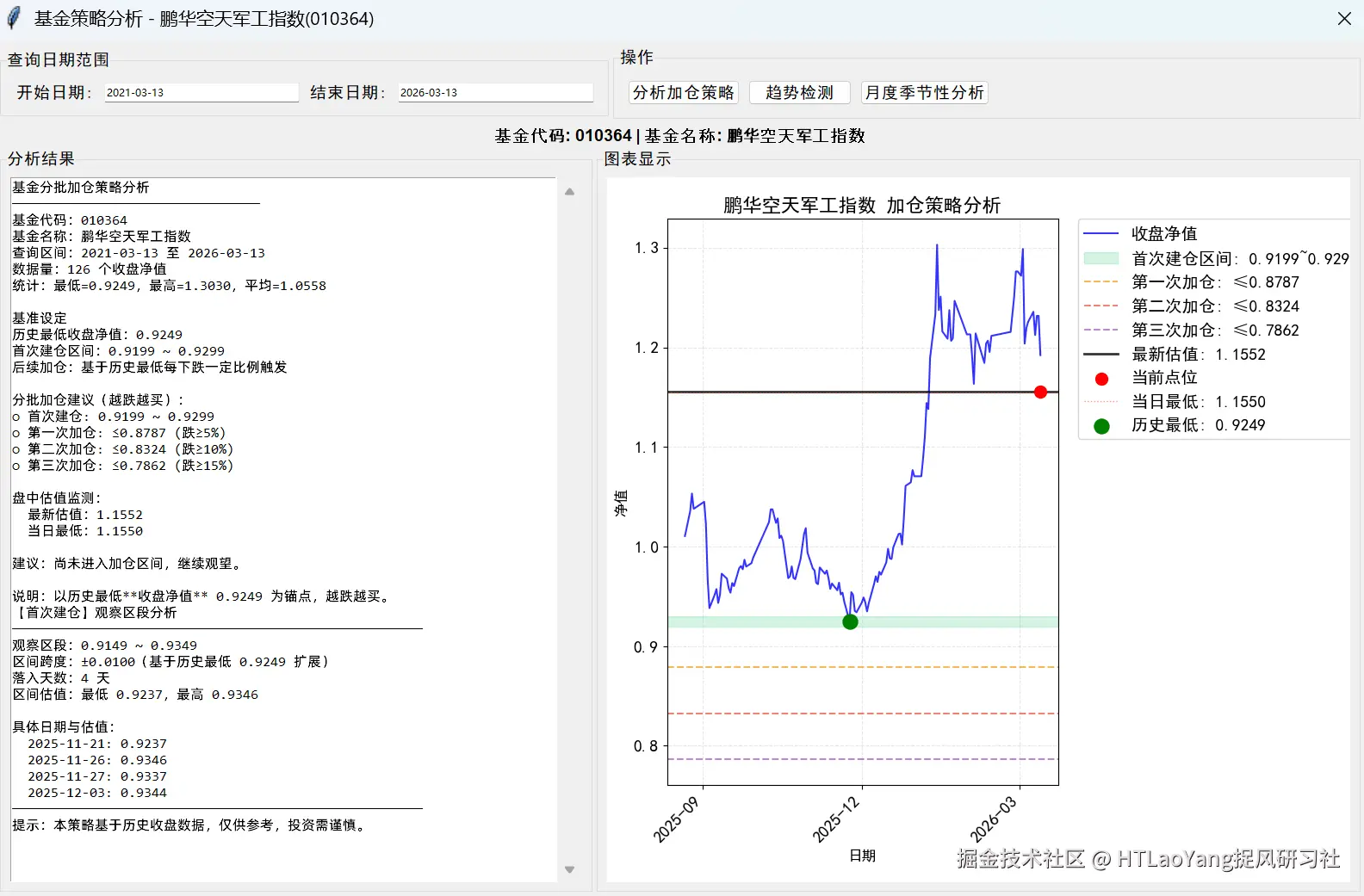The width and height of the screenshot is (1364, 896).
Task: Click the header text 基金代码: 010364
Action: 563,135
